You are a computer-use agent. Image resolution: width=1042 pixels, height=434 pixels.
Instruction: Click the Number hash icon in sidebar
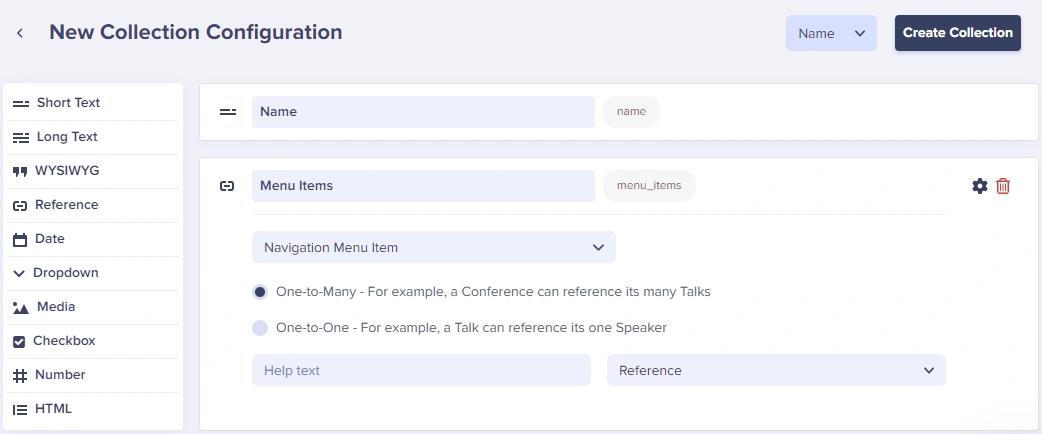tap(19, 375)
